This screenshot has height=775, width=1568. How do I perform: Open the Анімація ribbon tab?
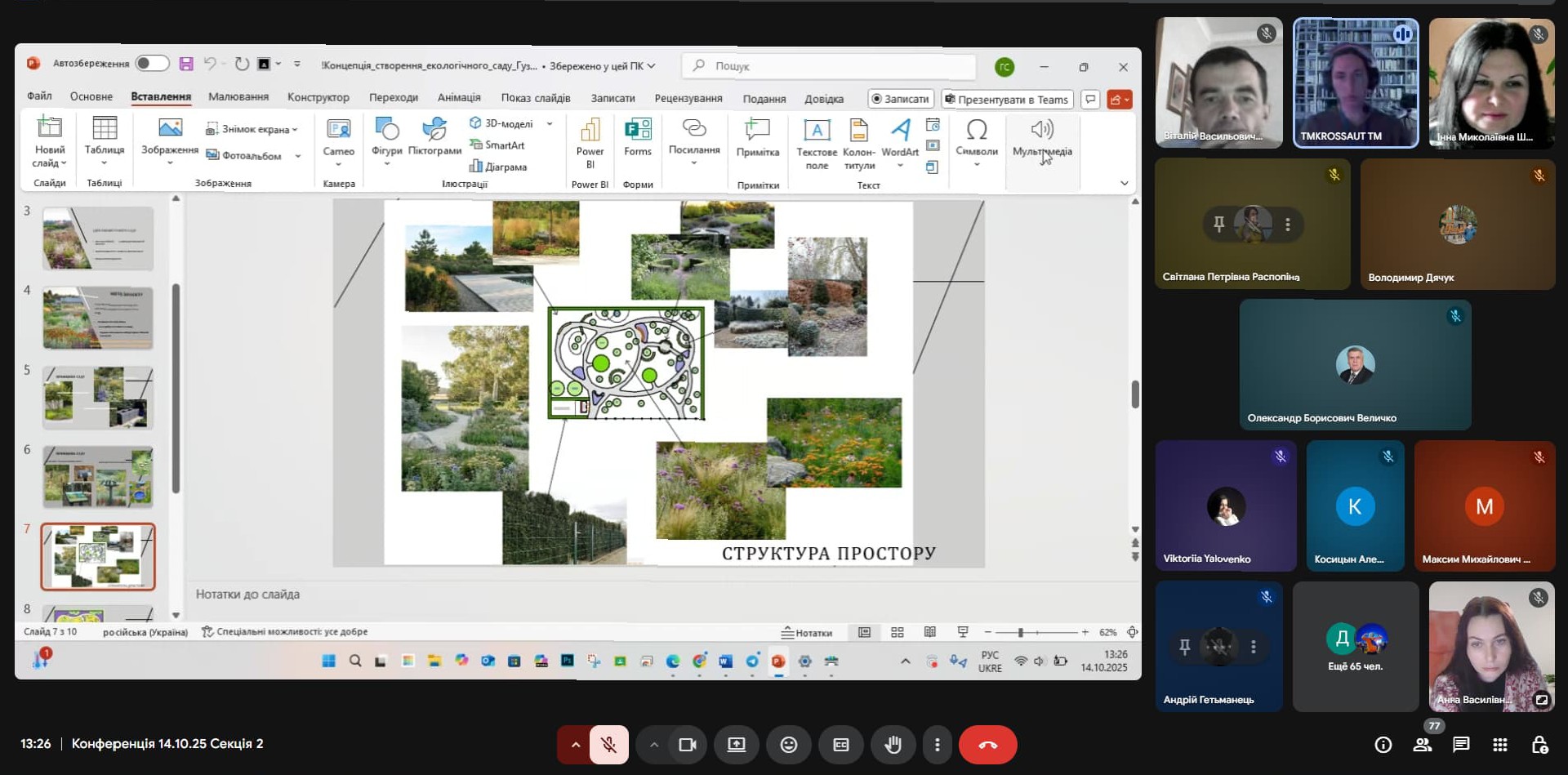pos(458,97)
